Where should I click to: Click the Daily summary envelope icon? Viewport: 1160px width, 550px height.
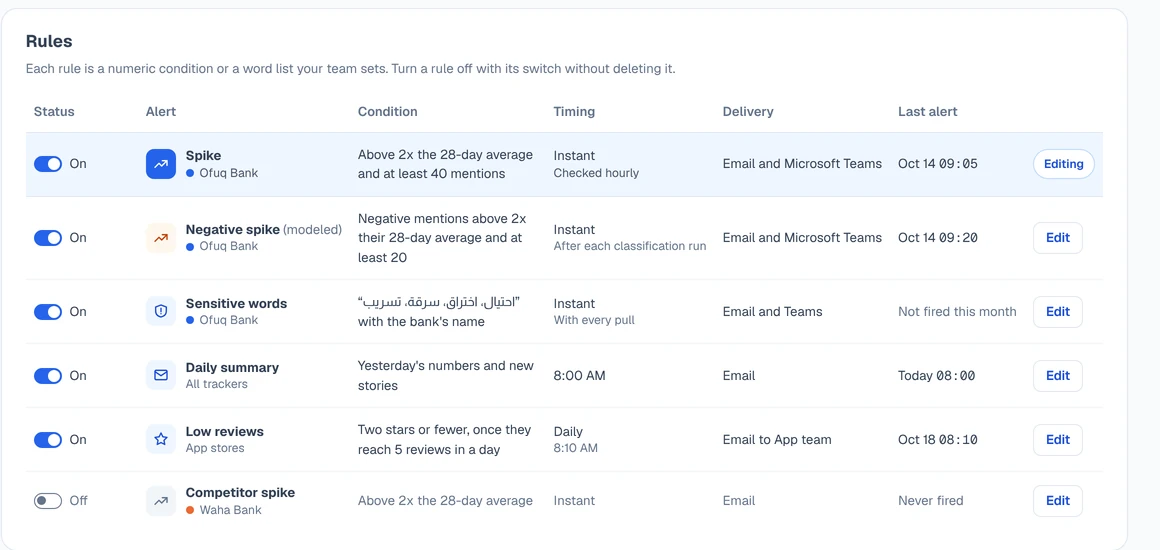[161, 375]
